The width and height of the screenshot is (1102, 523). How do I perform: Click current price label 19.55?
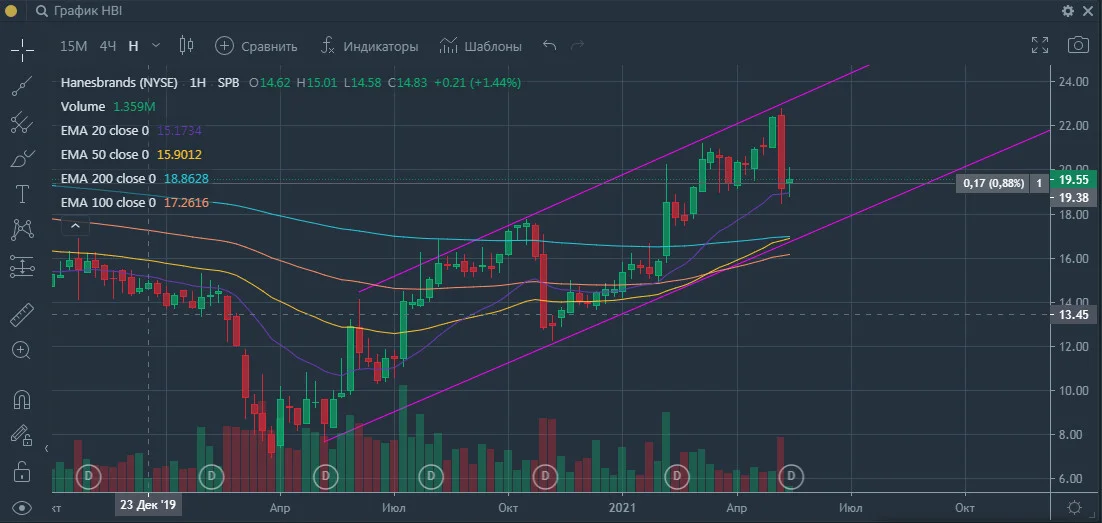pos(1074,179)
